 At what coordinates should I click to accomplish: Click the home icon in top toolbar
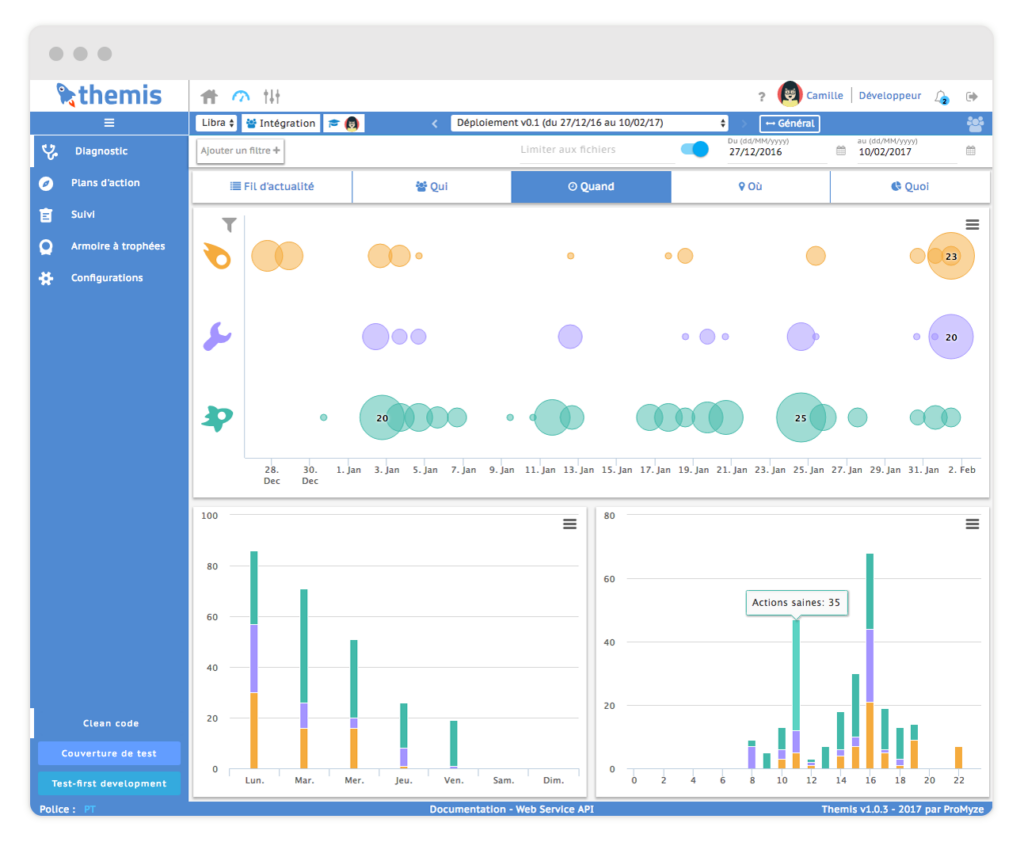pos(209,97)
